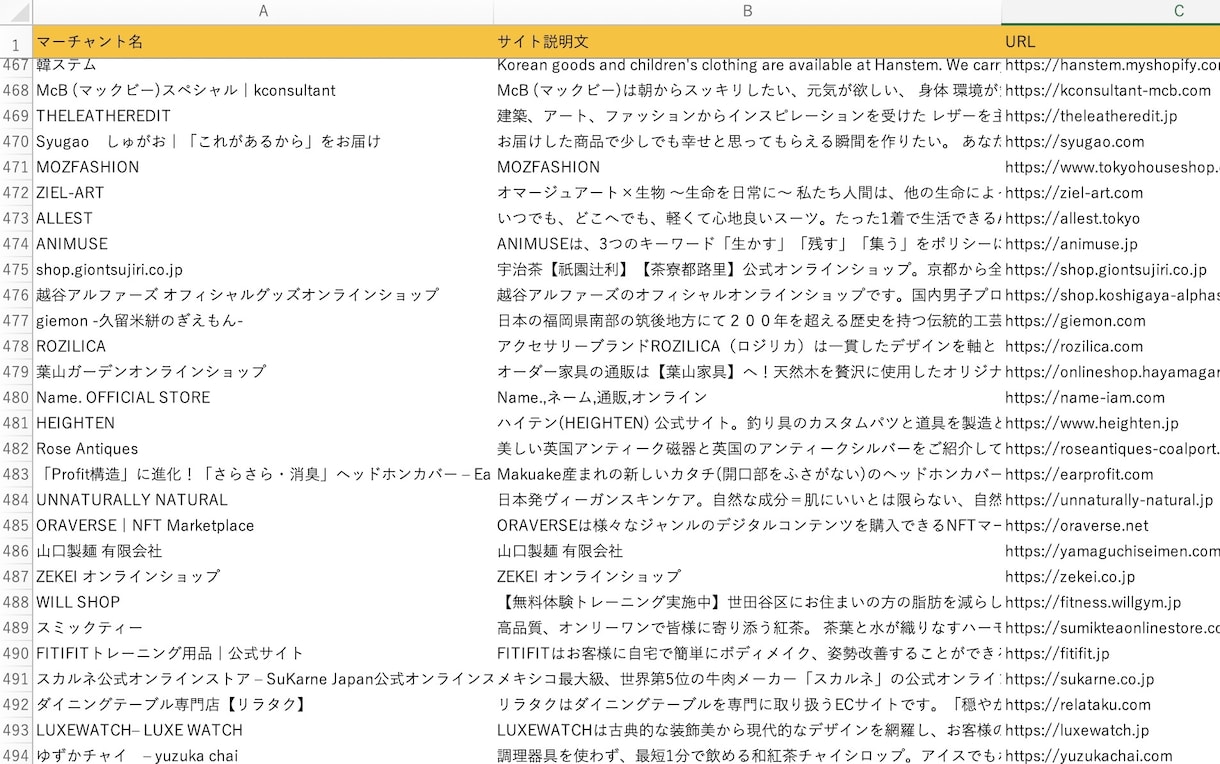Select the 葉山ガーデンオンラインショップ cell
Viewport: 1220px width, 764px height.
(x=263, y=372)
